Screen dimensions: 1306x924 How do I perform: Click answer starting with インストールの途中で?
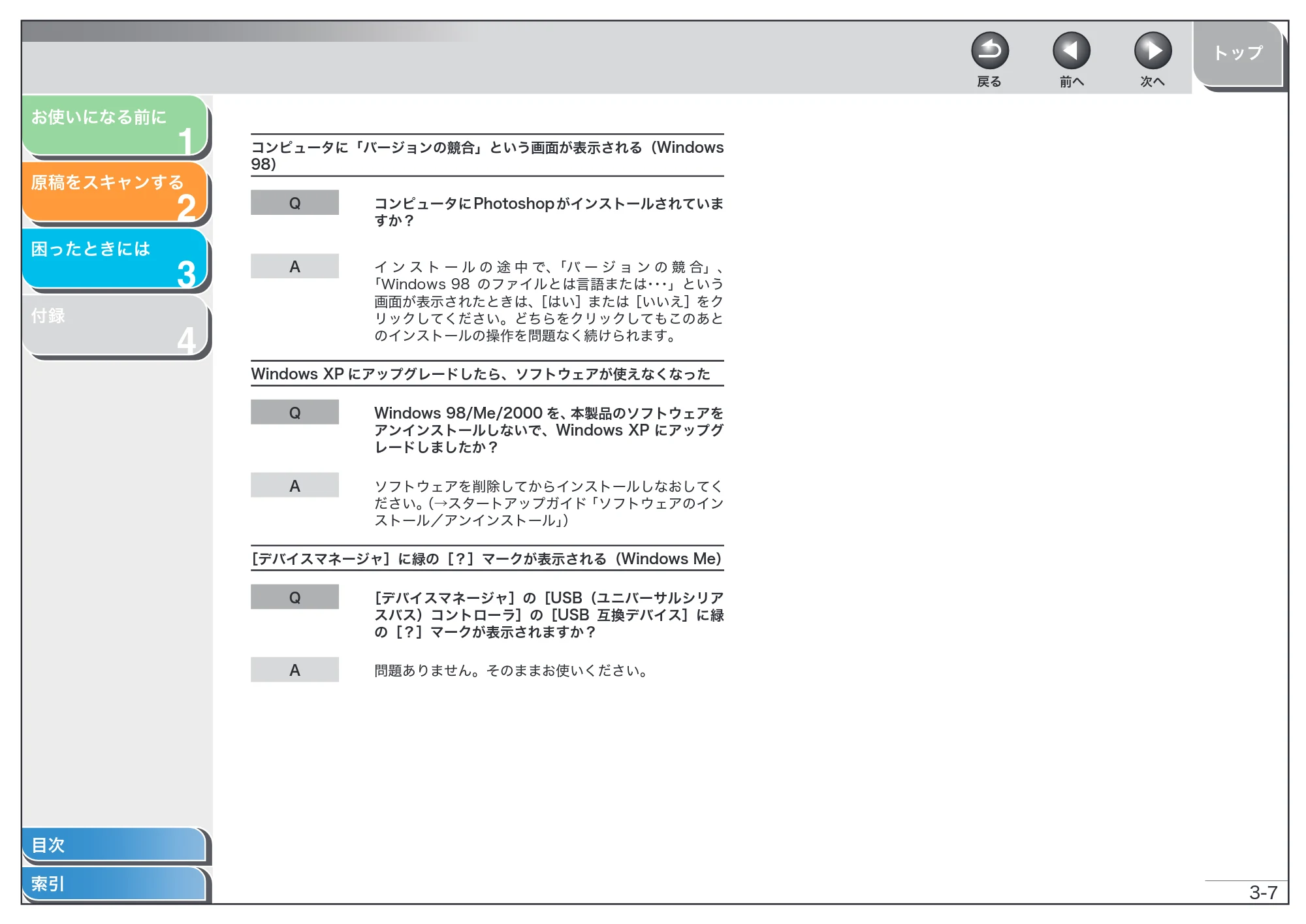pyautogui.click(x=549, y=301)
